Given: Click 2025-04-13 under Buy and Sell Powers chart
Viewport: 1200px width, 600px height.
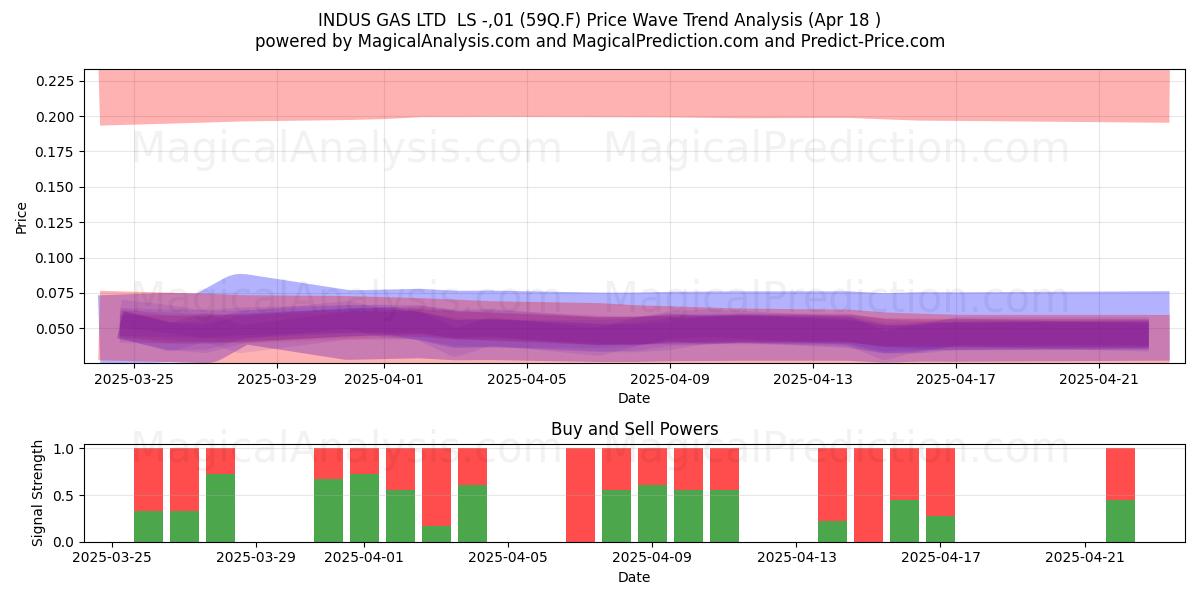Looking at the screenshot, I should (x=797, y=558).
